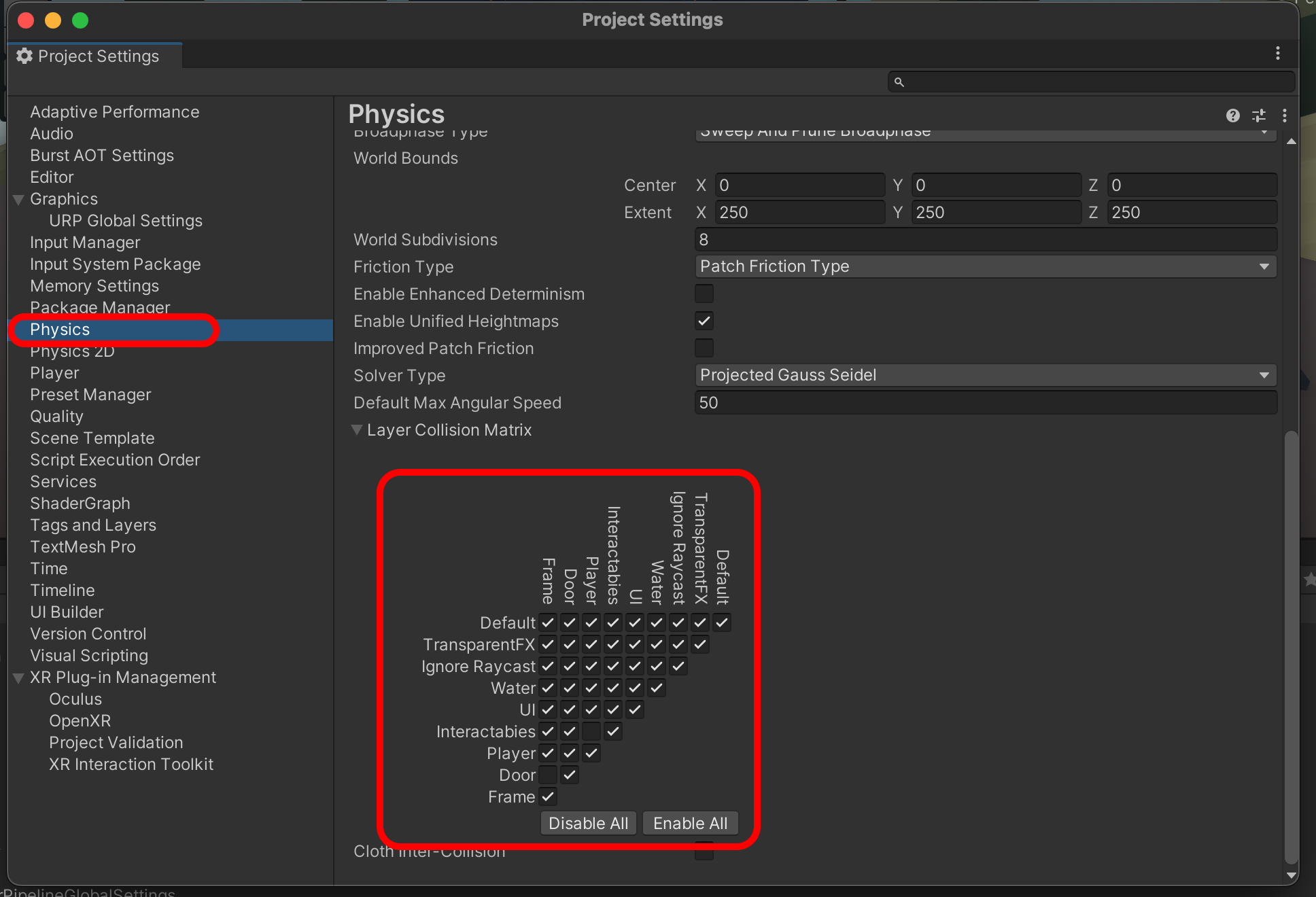Toggle the Improved Patch Friction checkbox

[x=704, y=348]
